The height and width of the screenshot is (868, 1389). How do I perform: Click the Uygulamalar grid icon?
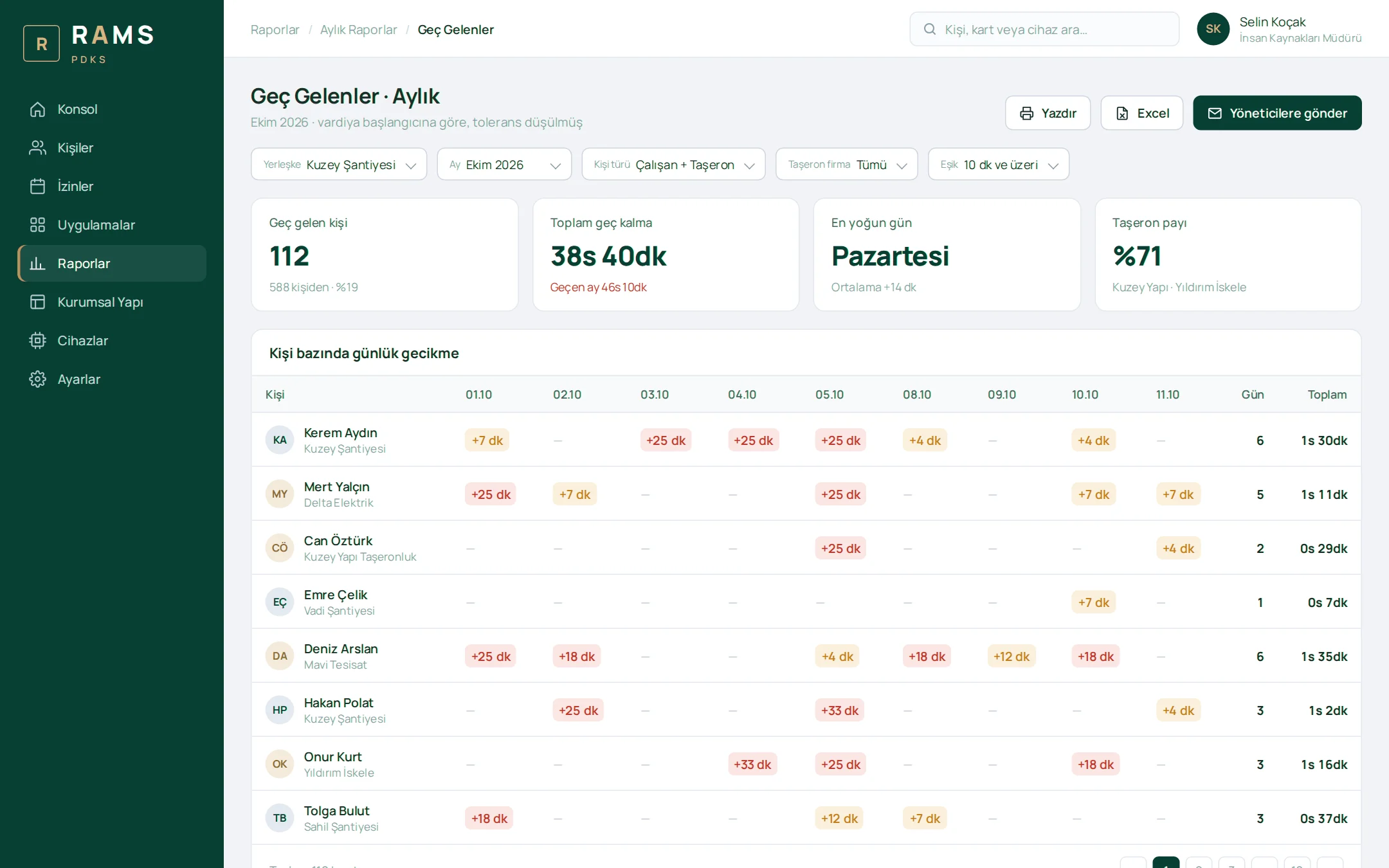point(37,225)
